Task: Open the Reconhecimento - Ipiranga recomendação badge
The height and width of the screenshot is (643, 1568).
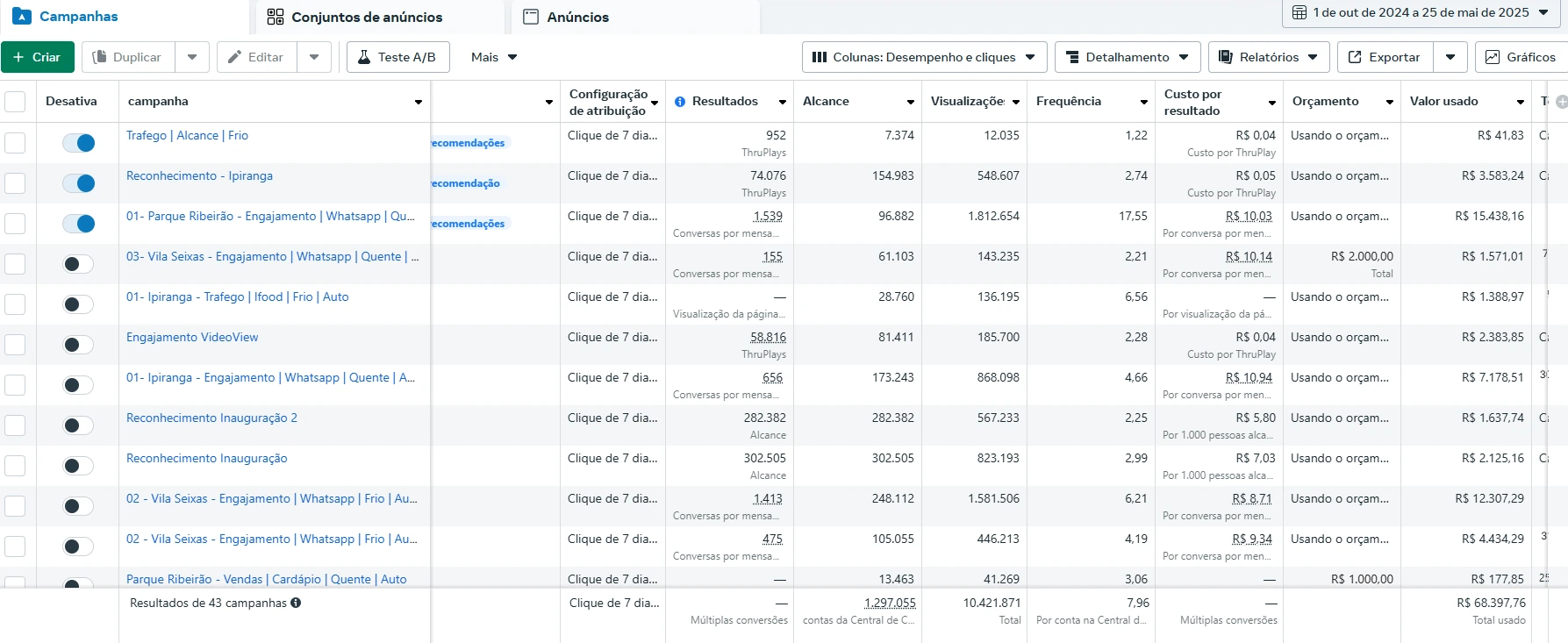Action: click(x=466, y=183)
